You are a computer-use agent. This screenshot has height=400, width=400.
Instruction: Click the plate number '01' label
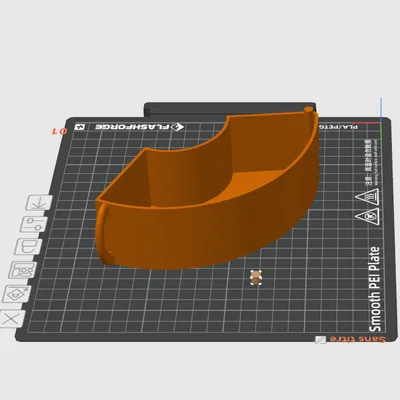click(59, 131)
